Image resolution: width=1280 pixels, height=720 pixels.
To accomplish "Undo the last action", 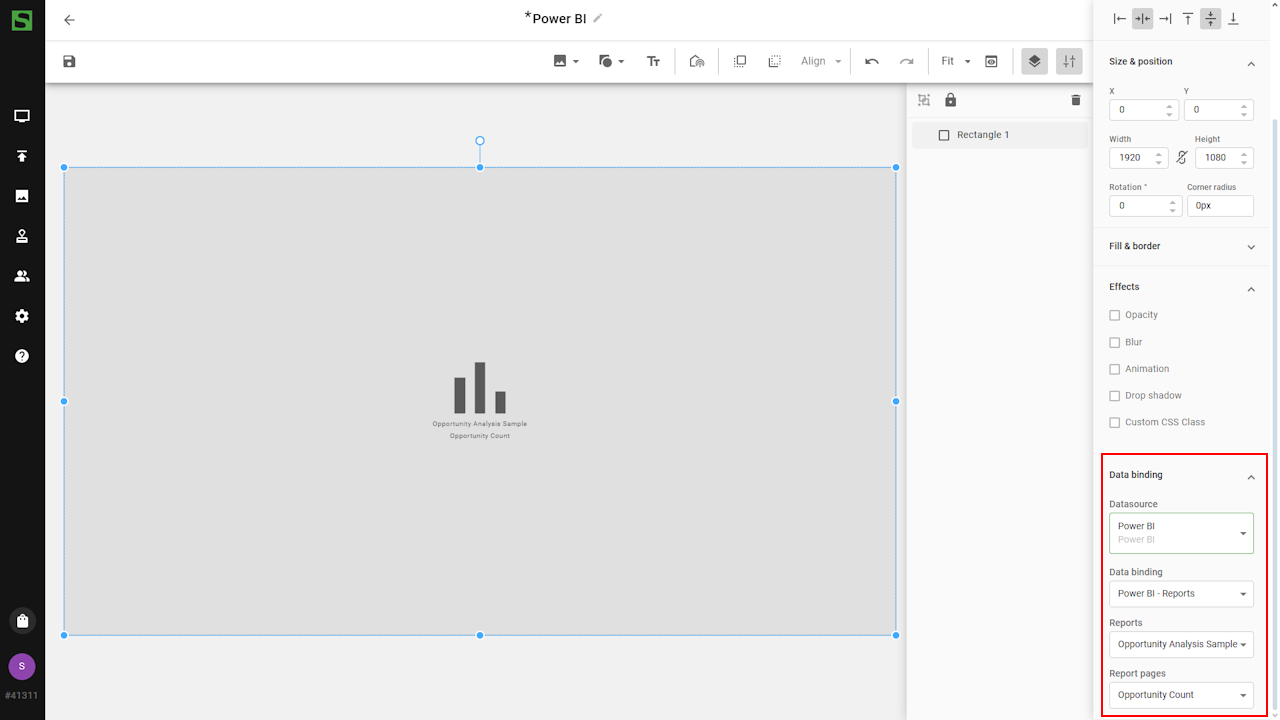I will pyautogui.click(x=872, y=62).
